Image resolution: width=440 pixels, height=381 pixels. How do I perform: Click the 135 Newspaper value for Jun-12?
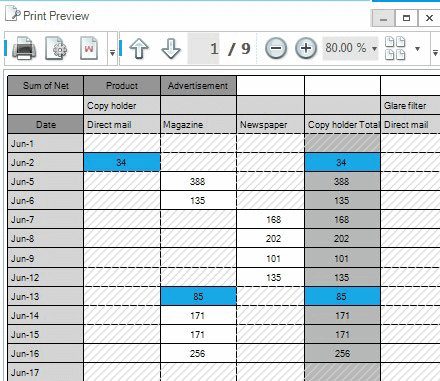click(270, 277)
